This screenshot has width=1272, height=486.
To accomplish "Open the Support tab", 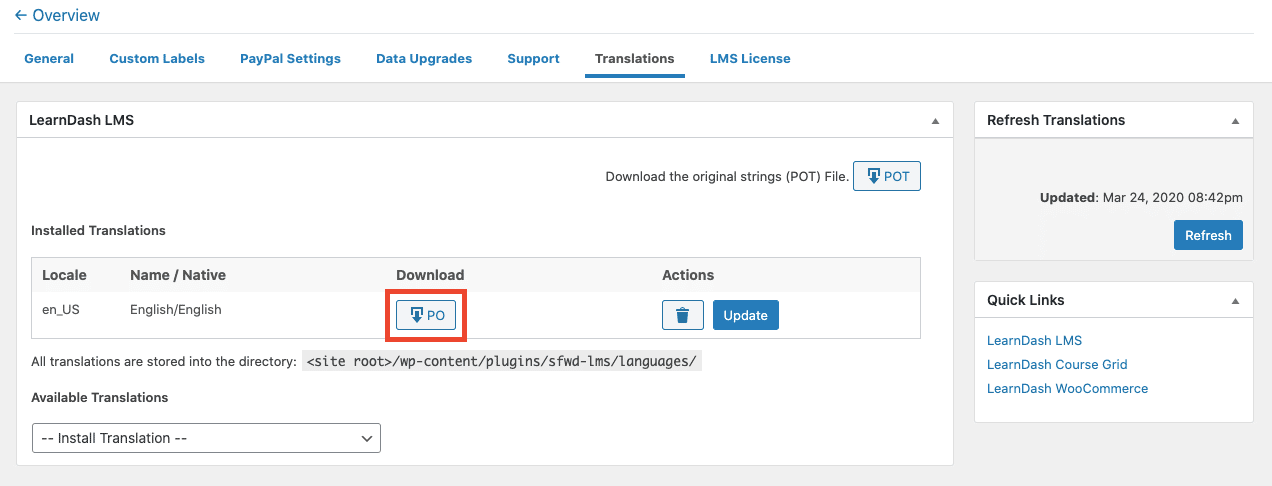I will pyautogui.click(x=533, y=59).
